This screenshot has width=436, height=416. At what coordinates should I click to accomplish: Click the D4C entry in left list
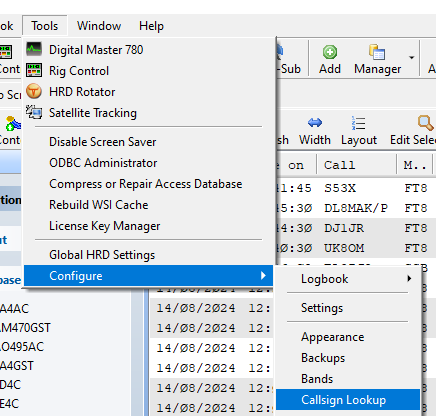10,385
